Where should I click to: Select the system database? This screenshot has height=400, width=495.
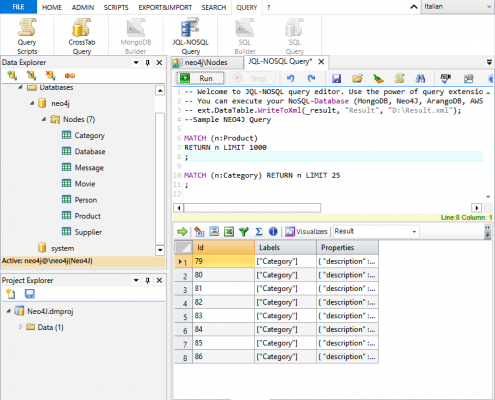pyautogui.click(x=62, y=248)
